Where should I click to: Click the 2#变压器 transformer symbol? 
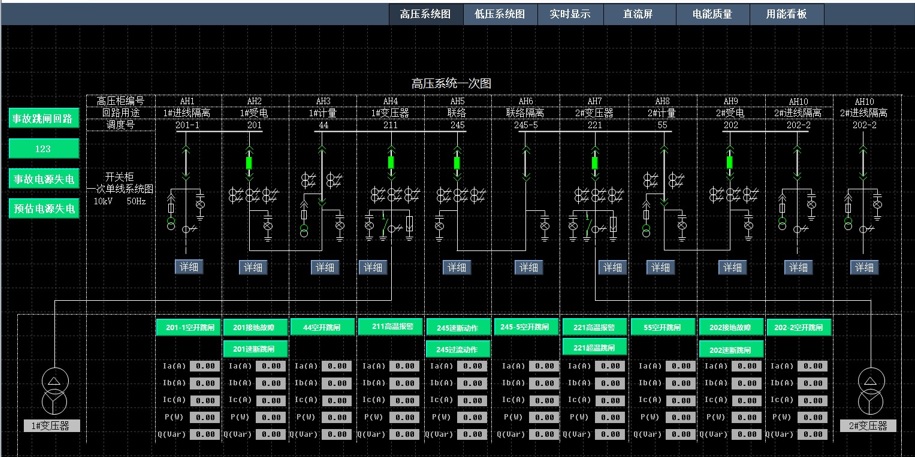pyautogui.click(x=870, y=391)
